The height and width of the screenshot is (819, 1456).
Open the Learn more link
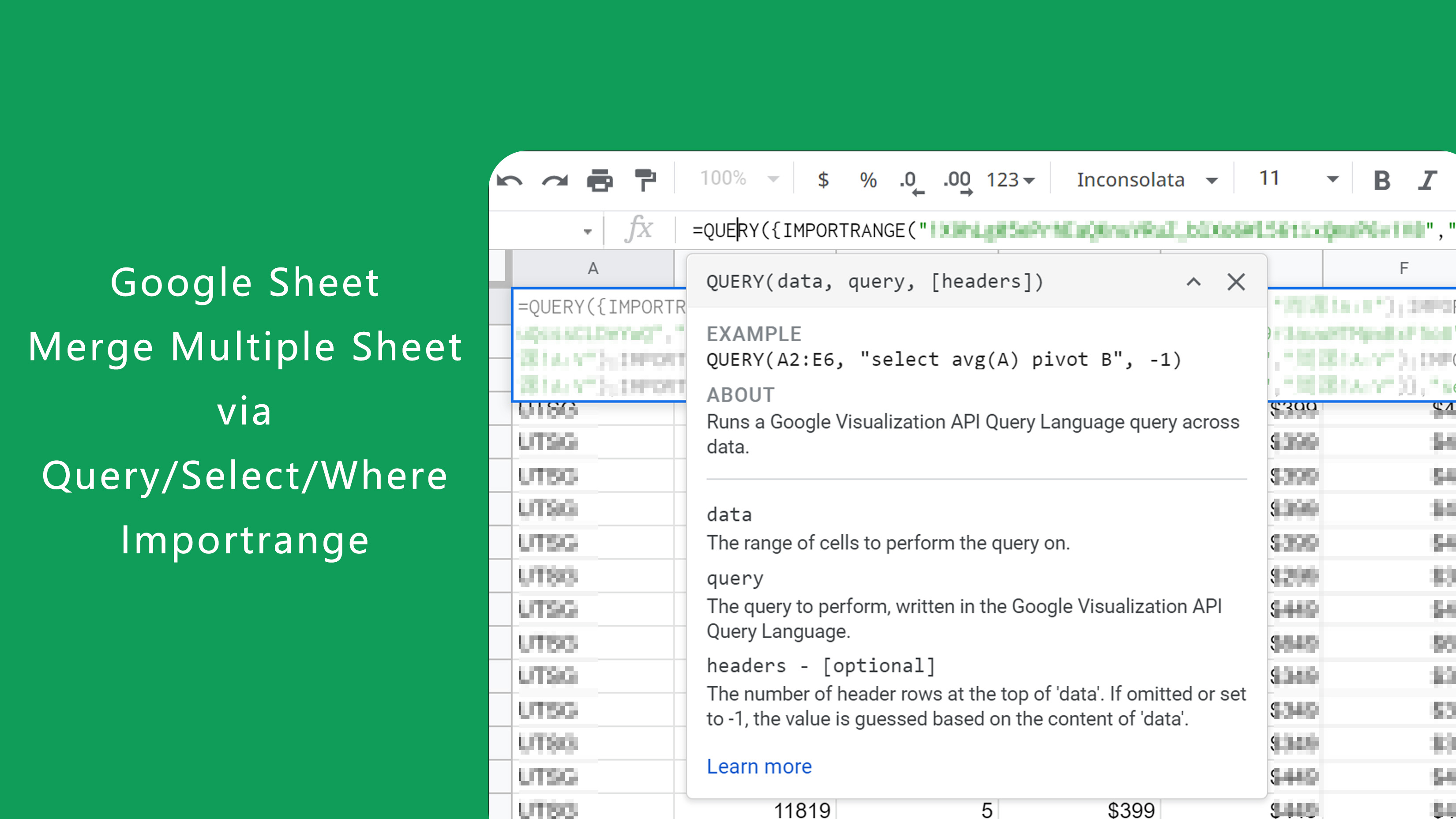(x=758, y=766)
